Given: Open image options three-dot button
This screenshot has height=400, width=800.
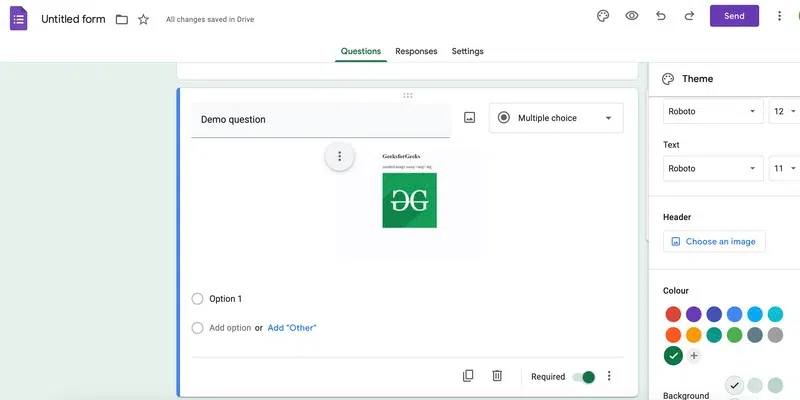Looking at the screenshot, I should 339,156.
